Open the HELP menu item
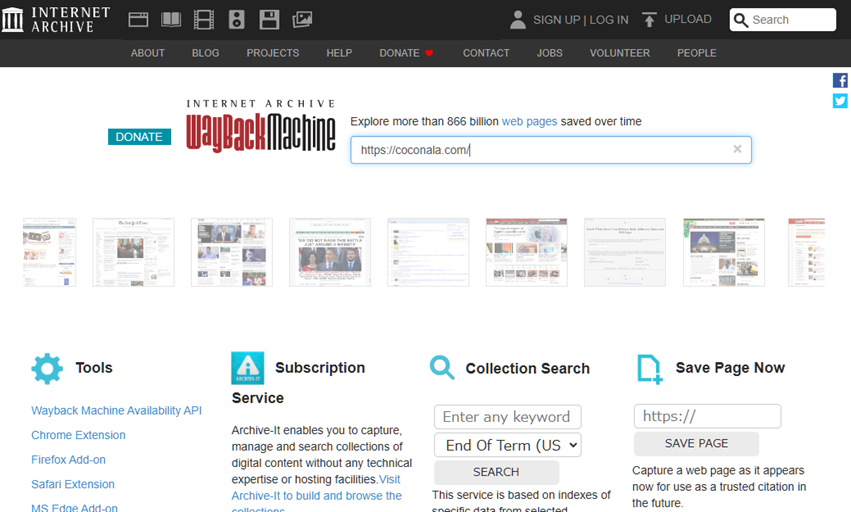Image resolution: width=851 pixels, height=512 pixels. tap(339, 53)
